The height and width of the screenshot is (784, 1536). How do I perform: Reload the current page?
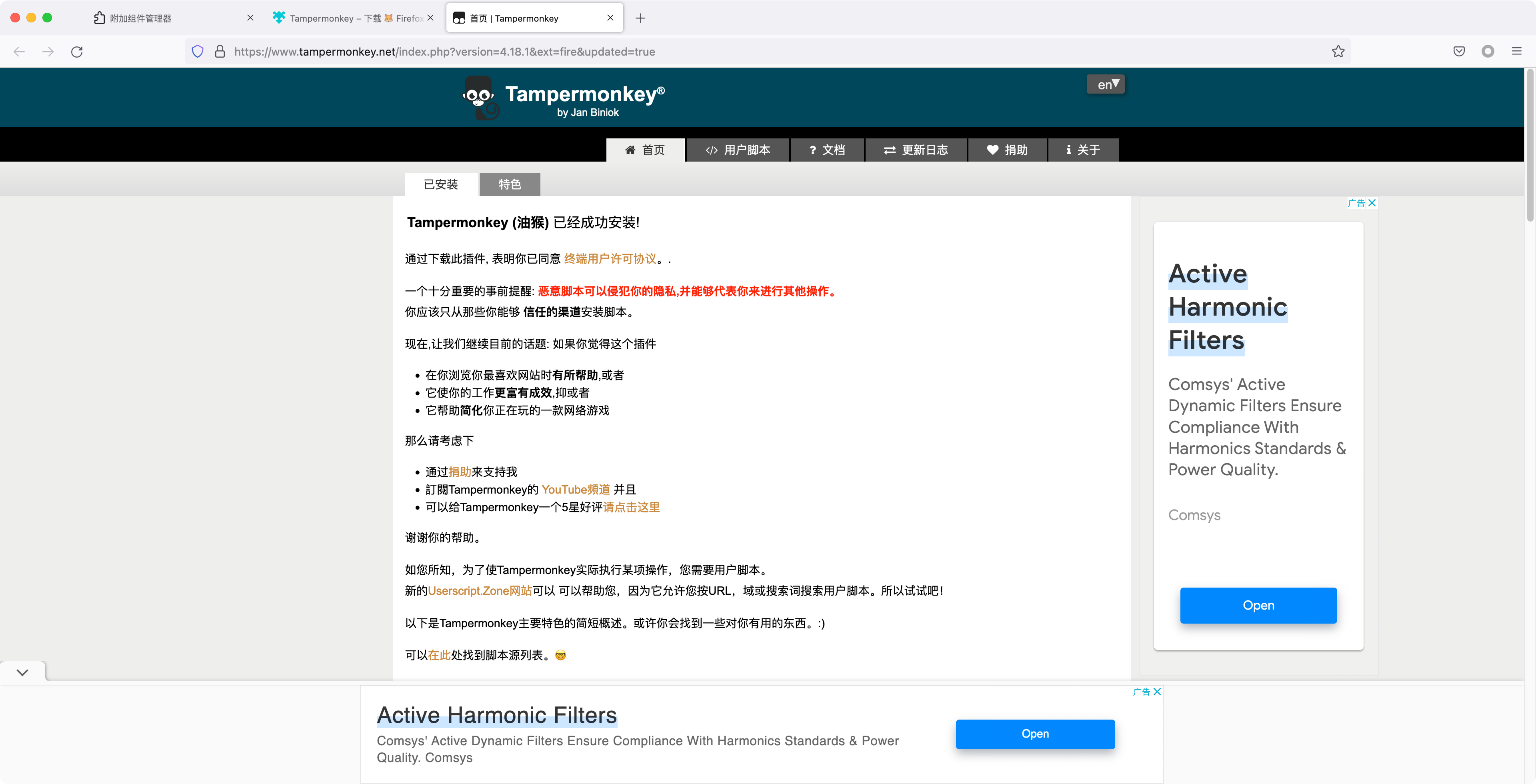point(77,52)
